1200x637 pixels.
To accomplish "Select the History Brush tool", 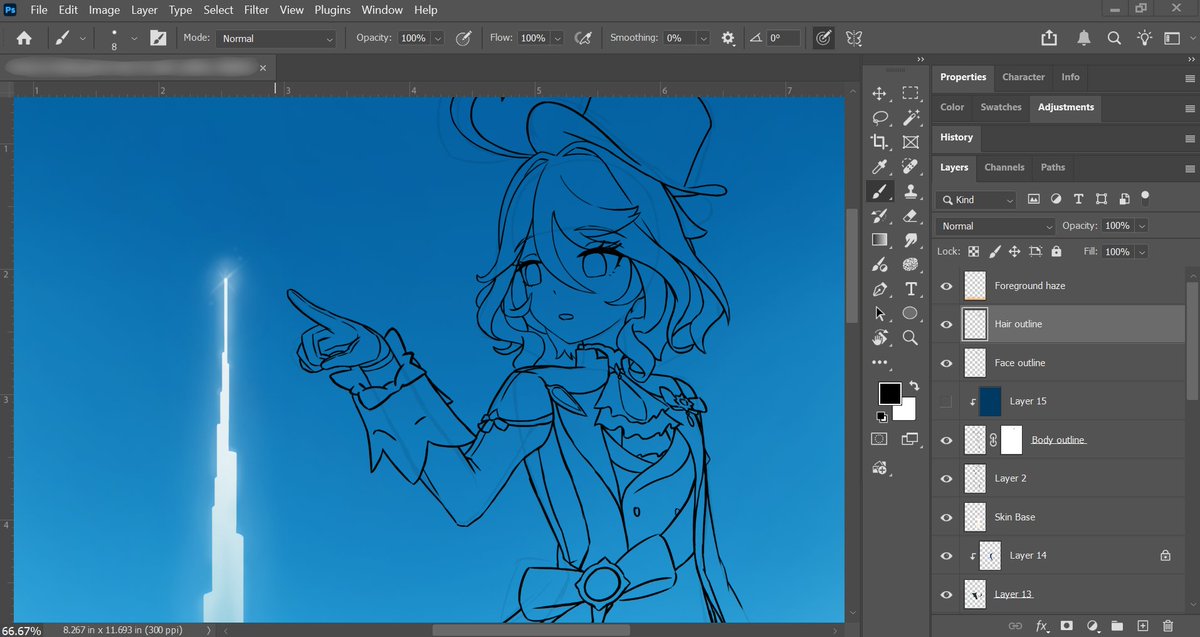I will tap(880, 215).
